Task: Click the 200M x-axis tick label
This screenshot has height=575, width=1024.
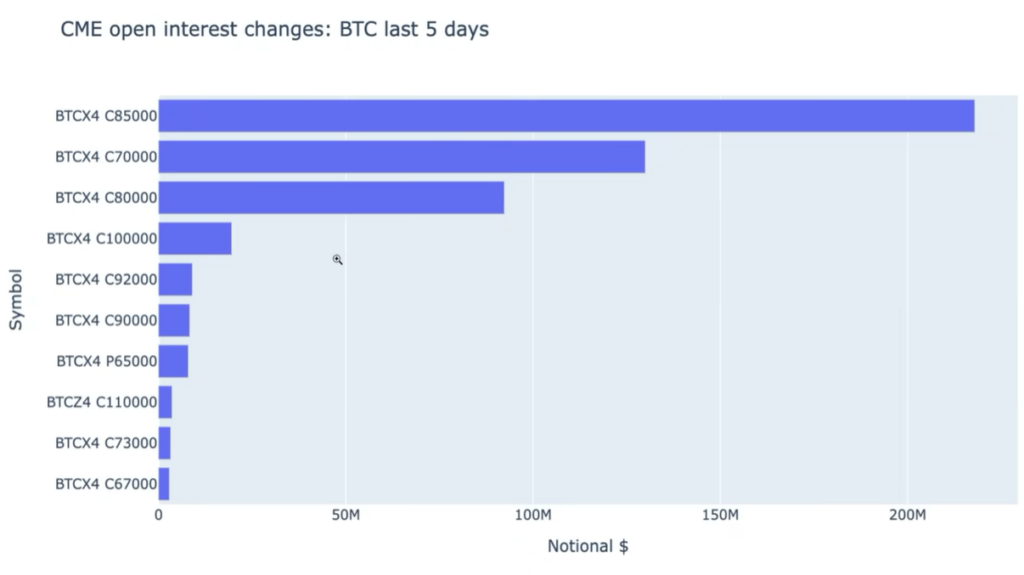Action: (908, 516)
